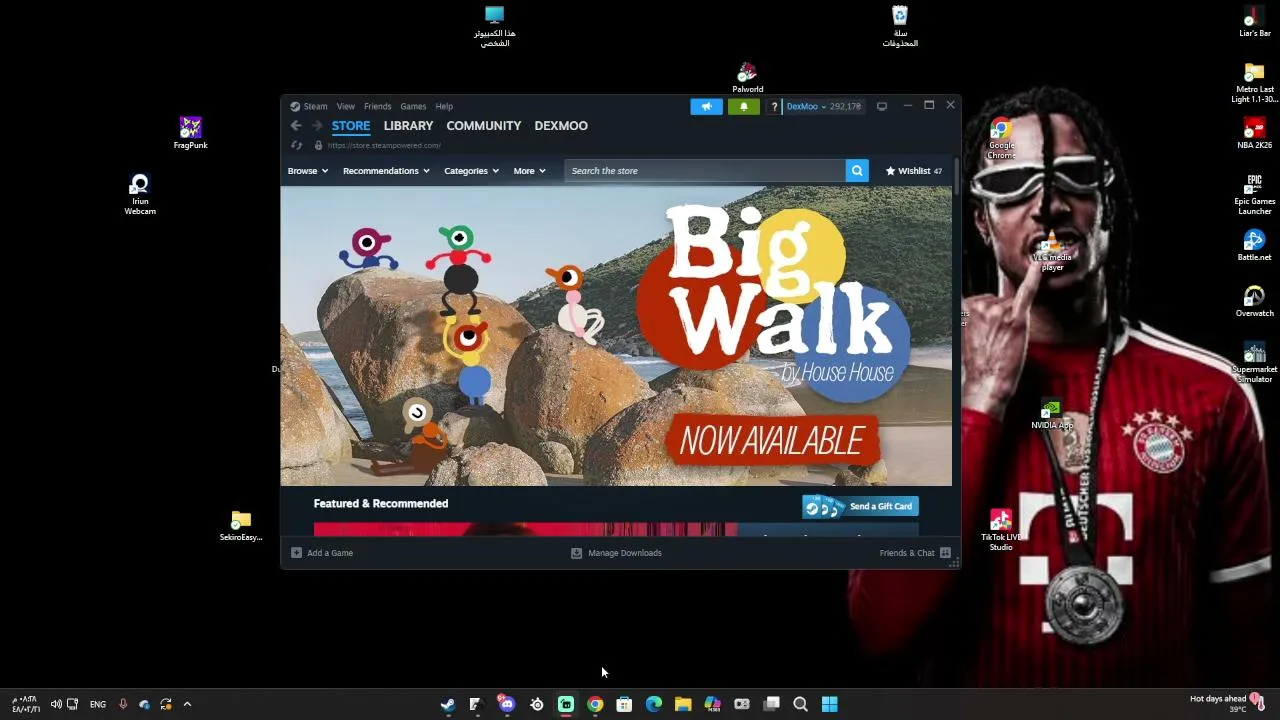
Task: Open the Palworld desktop shortcut
Action: point(747,78)
